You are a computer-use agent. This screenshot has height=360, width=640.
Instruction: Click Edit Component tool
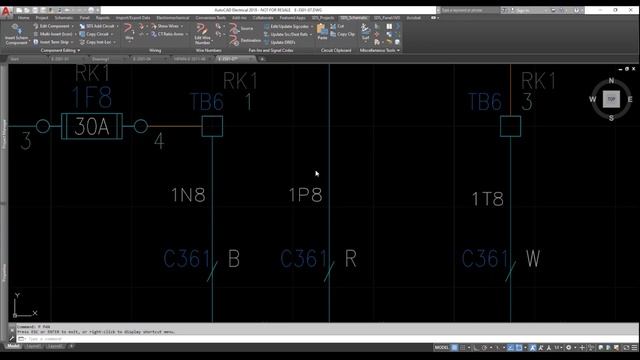tap(51, 26)
